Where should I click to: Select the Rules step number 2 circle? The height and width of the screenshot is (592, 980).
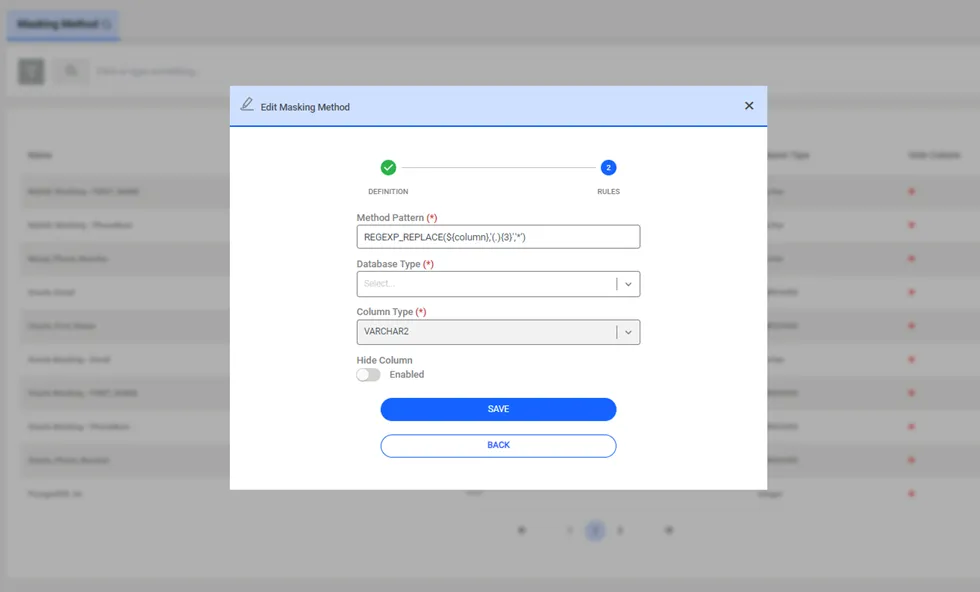(x=608, y=168)
